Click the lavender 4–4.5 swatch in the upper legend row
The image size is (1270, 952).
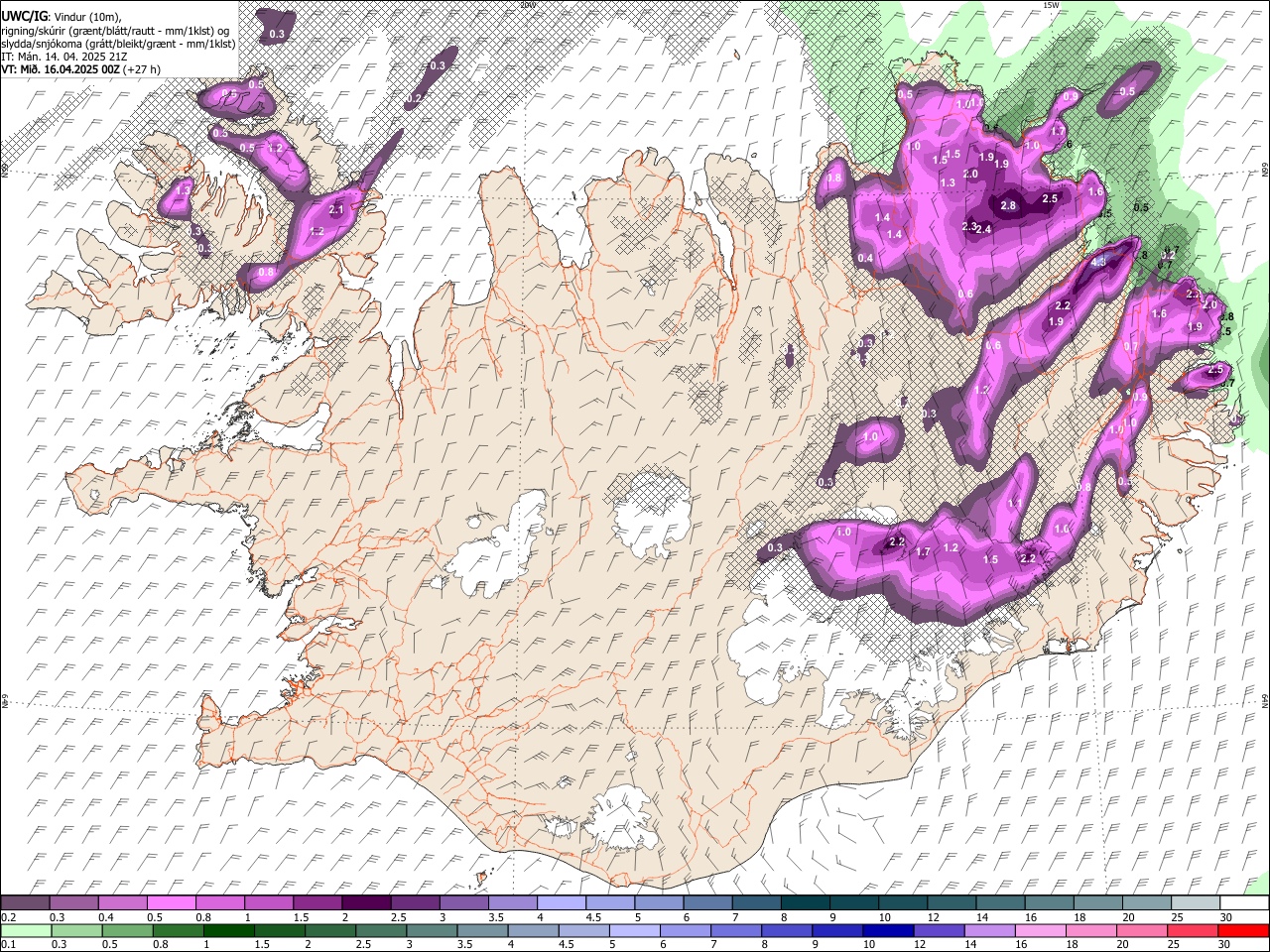click(561, 902)
